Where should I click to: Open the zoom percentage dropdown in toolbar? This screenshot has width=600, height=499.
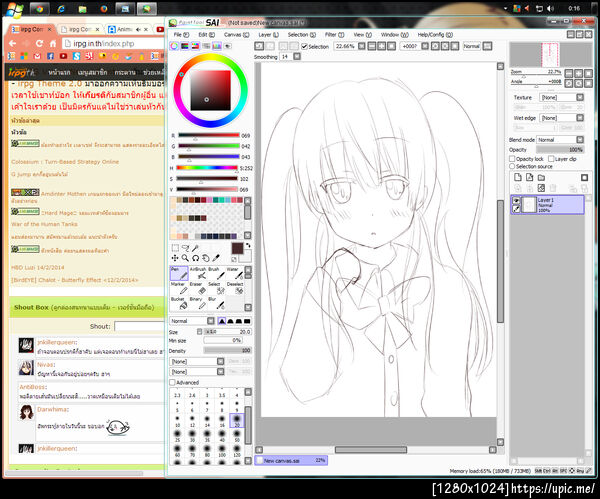362,46
